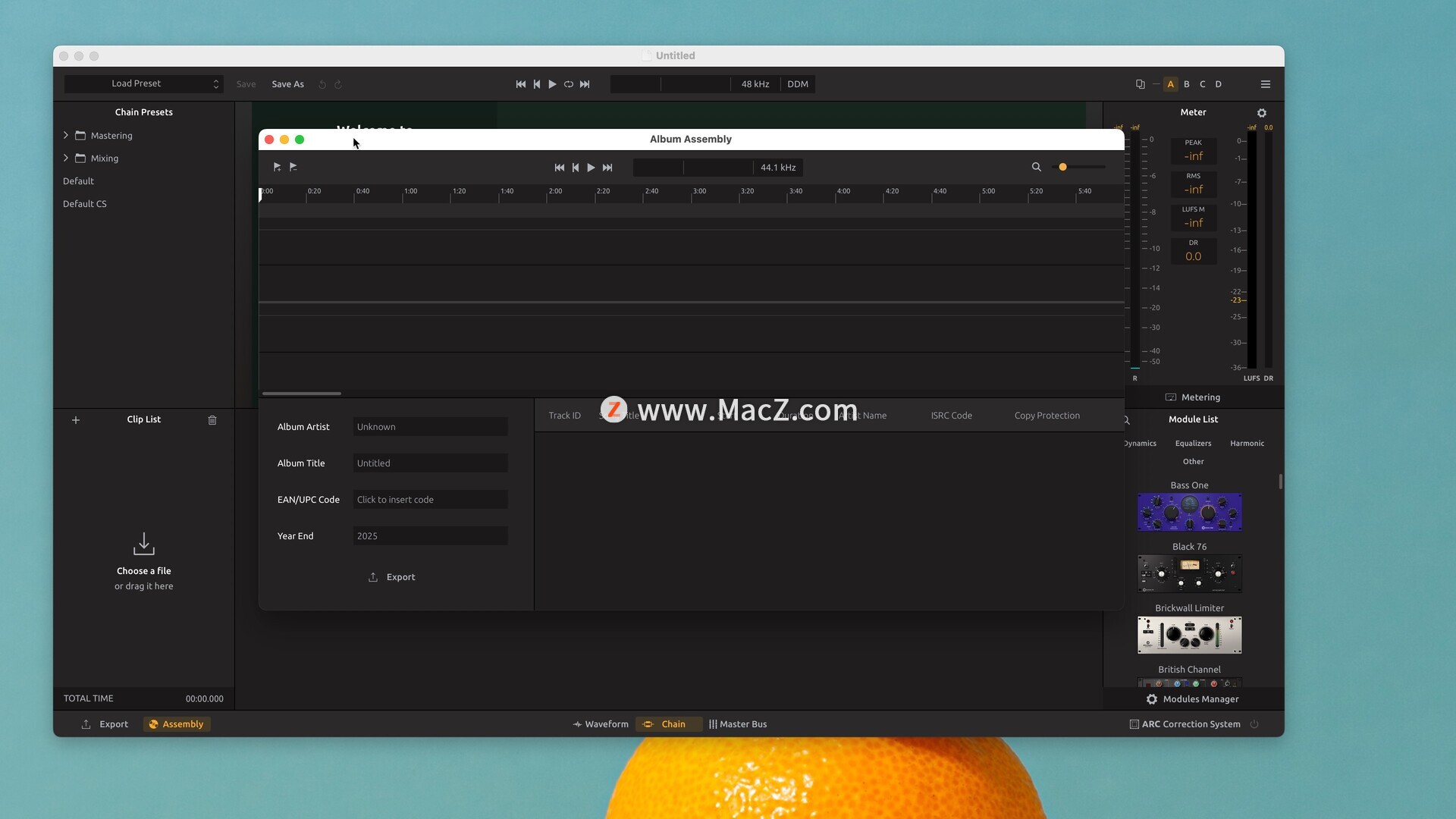Click the Album Artist input field
This screenshot has width=1456, height=819.
[430, 427]
